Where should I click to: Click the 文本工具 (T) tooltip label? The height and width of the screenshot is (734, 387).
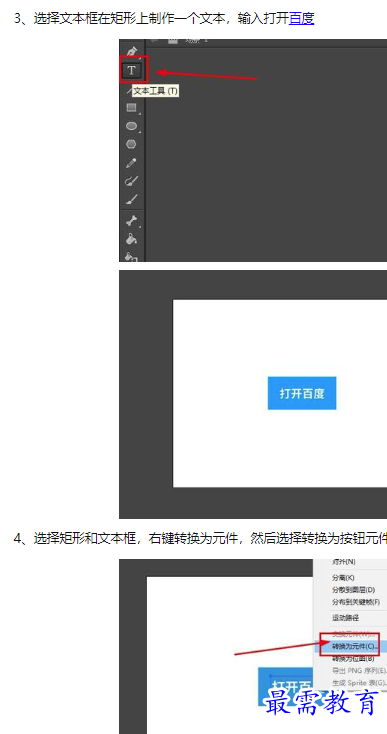[155, 91]
